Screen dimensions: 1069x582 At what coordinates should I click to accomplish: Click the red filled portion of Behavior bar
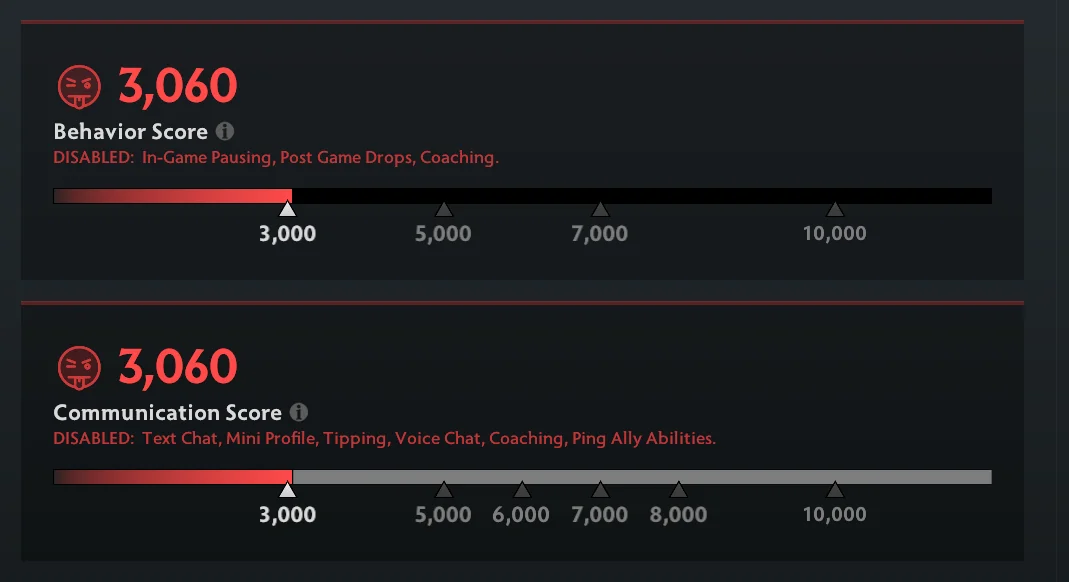pyautogui.click(x=200, y=196)
